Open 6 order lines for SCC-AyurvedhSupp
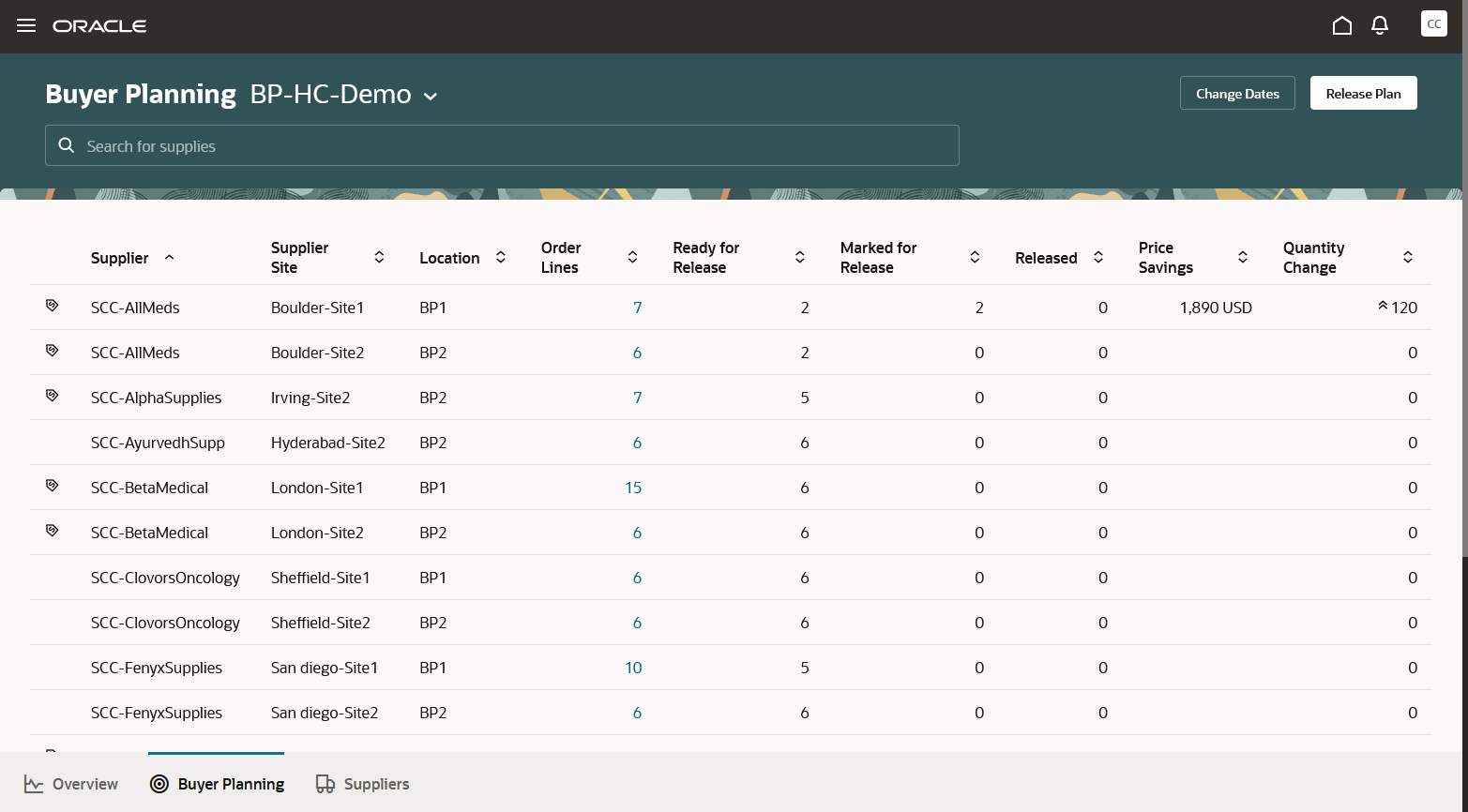The image size is (1468, 812). click(638, 443)
